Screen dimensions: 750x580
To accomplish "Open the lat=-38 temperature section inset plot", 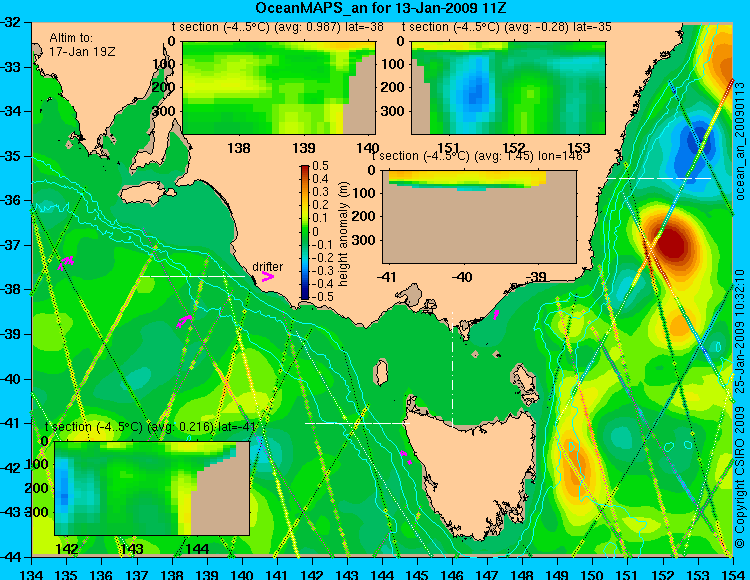I will [x=279, y=88].
